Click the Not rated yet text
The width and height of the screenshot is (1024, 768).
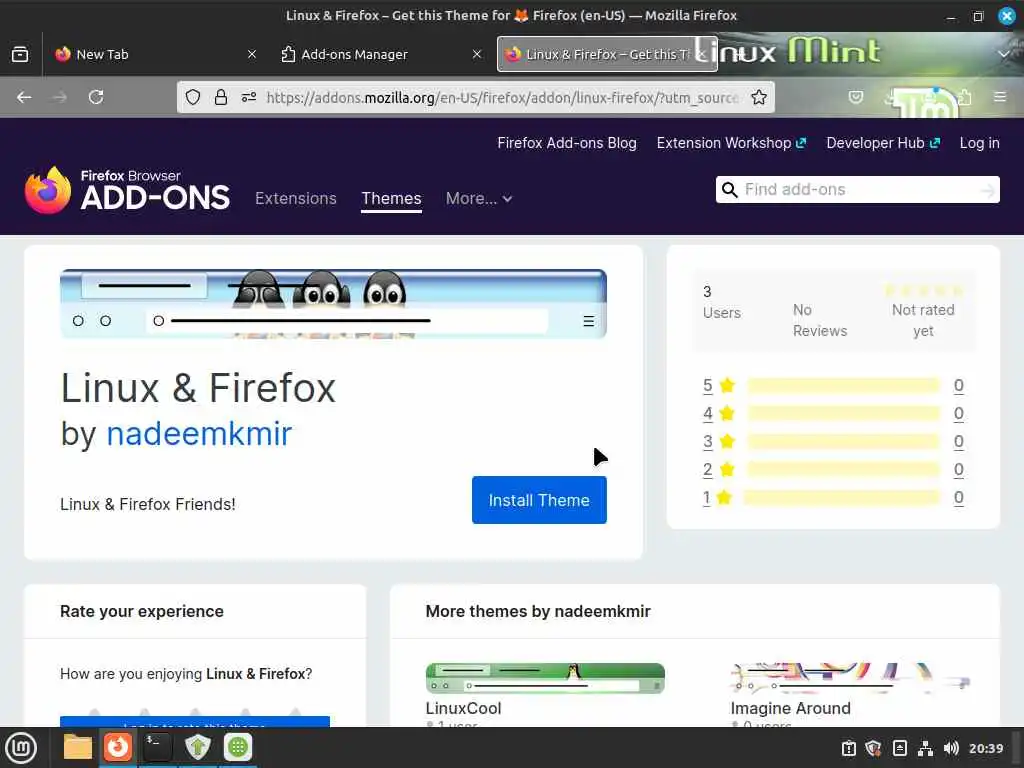(923, 321)
